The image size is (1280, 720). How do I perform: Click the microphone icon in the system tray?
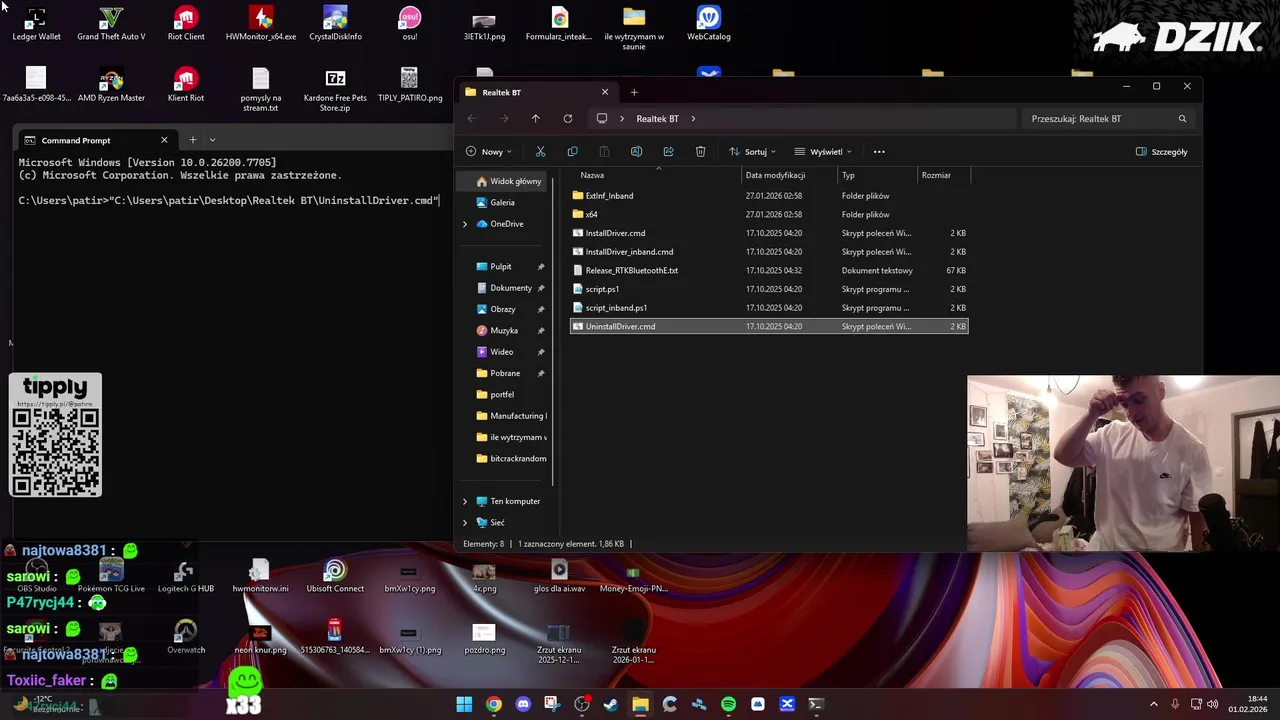click(x=1175, y=704)
